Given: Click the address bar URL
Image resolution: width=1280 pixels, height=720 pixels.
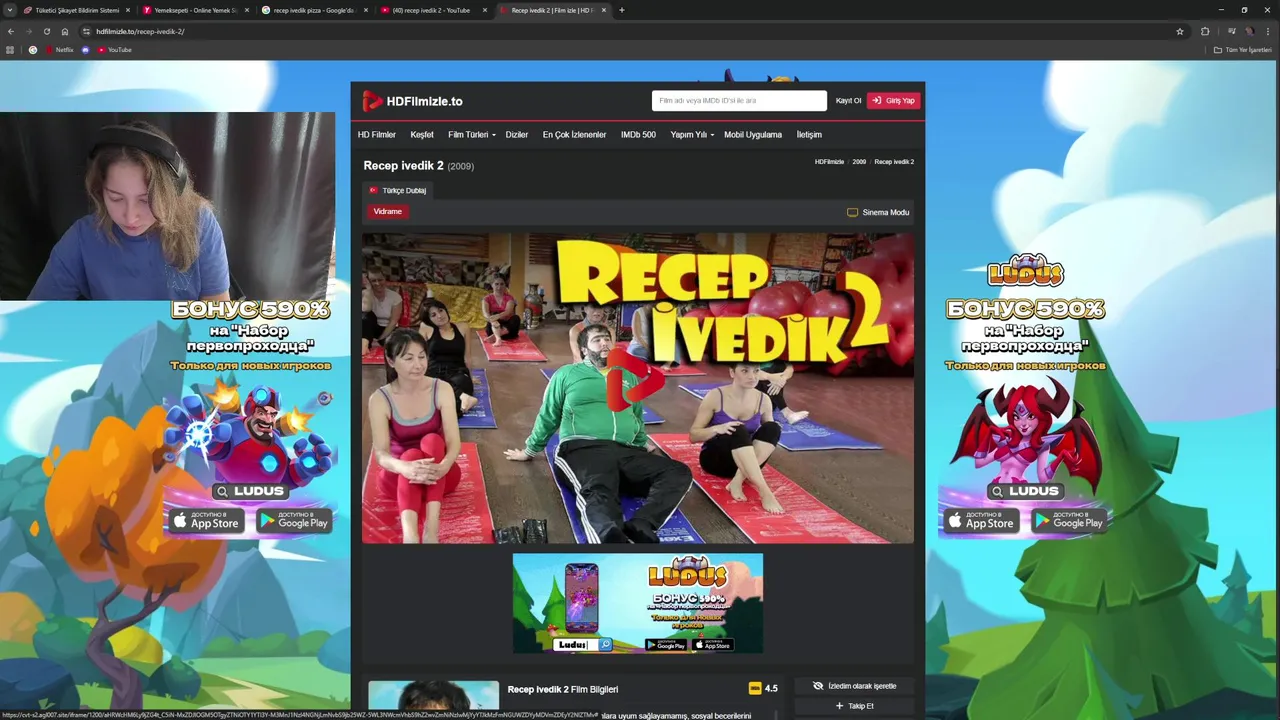Looking at the screenshot, I should tap(140, 31).
